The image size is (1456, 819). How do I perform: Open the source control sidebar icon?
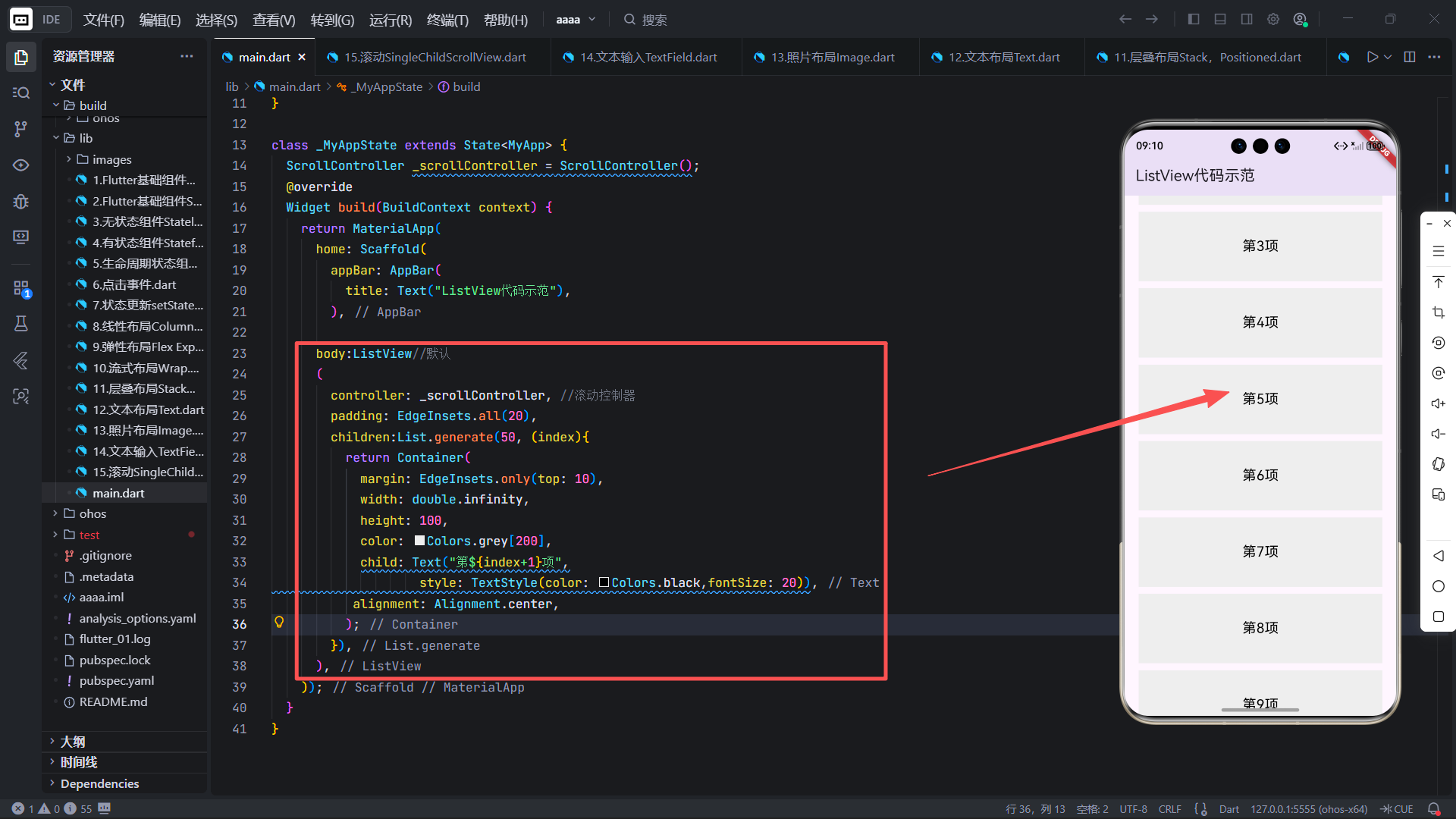21,129
